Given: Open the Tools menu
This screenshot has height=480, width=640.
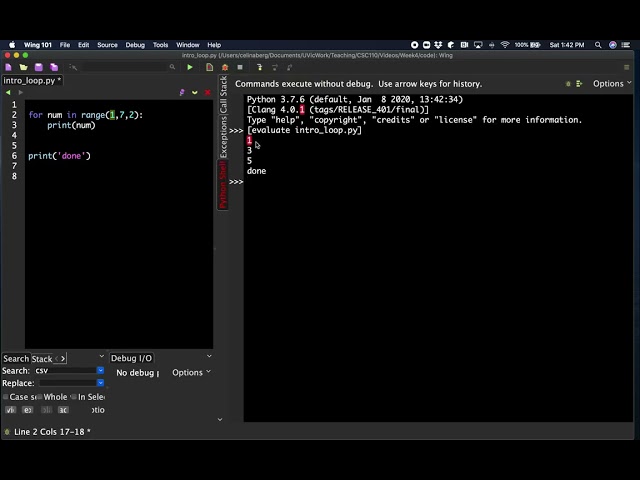Looking at the screenshot, I should 160,45.
